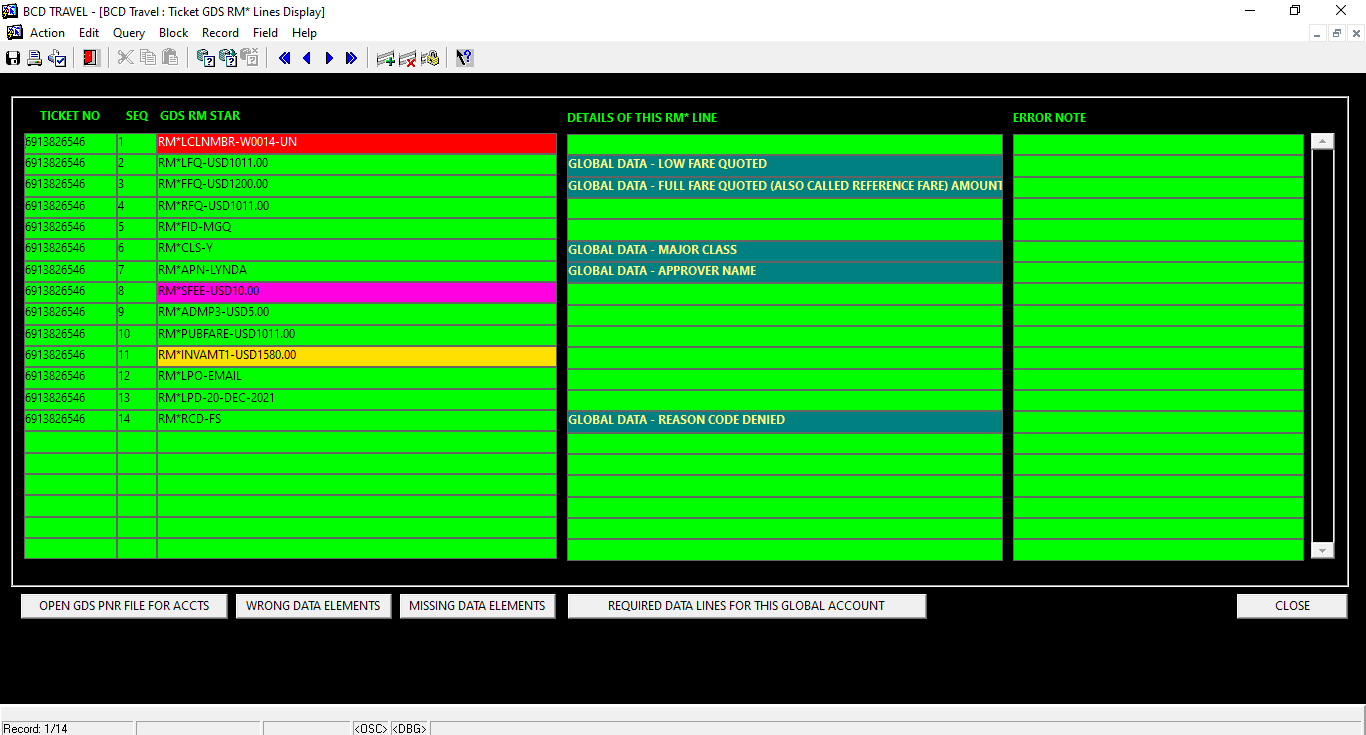Click GLOBAL DATA - REASON CODE DENIED detail
This screenshot has height=735, width=1366.
click(x=784, y=421)
